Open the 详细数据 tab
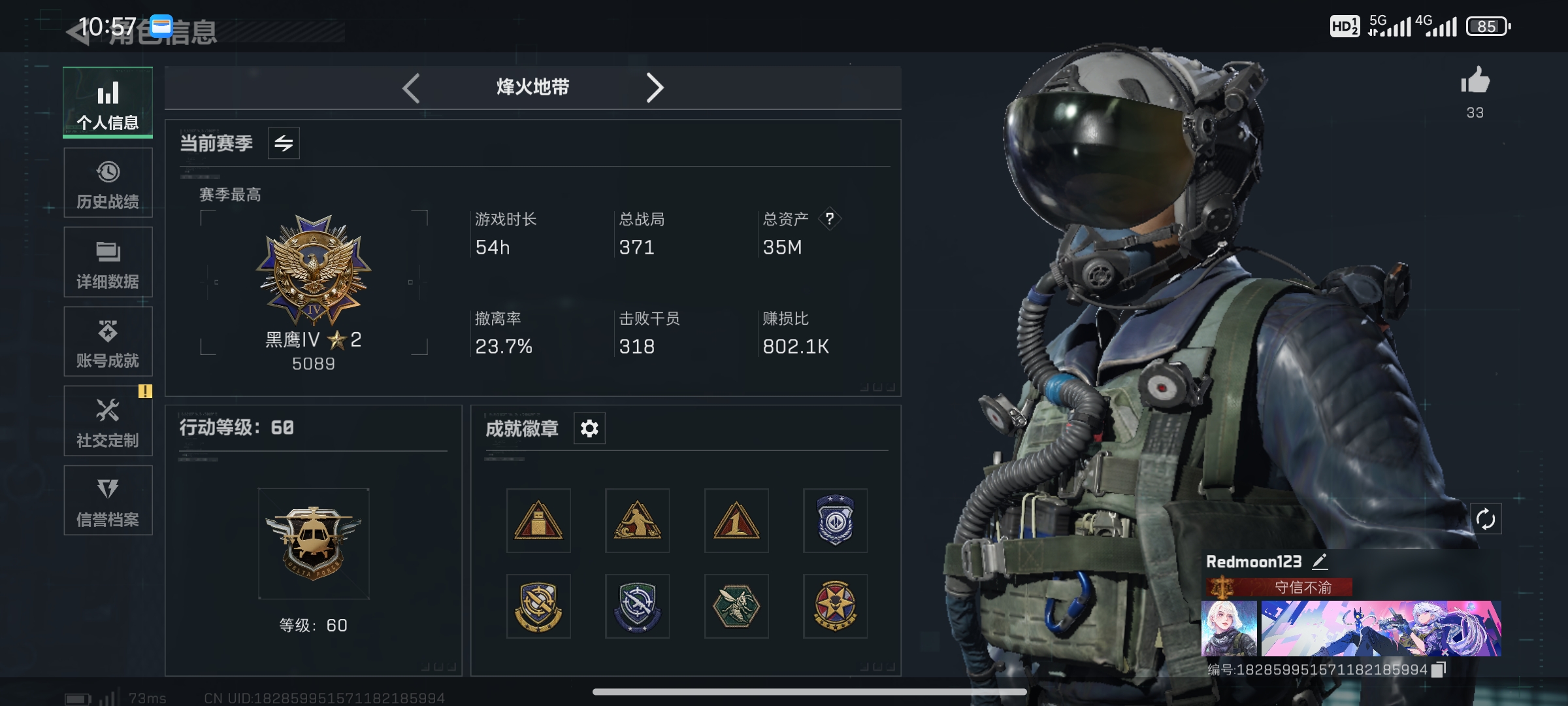 108,262
